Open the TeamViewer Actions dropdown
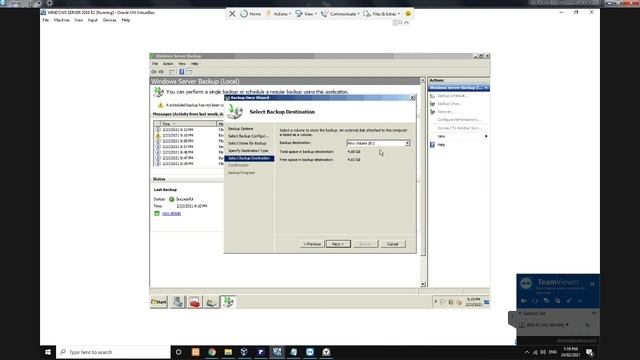 pos(278,13)
